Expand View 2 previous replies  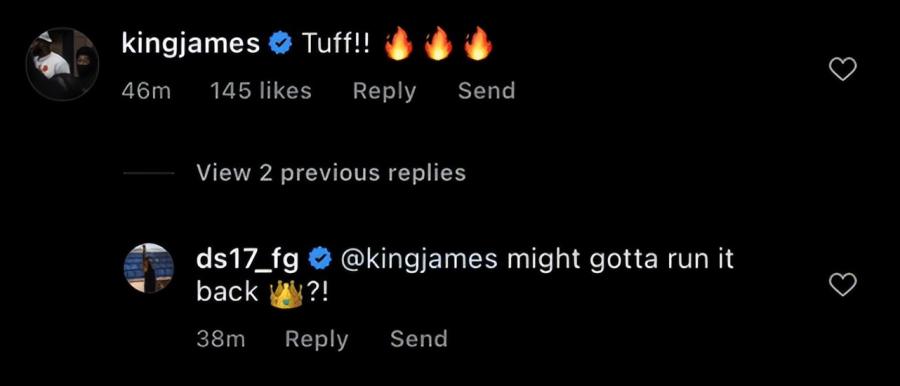pyautogui.click(x=331, y=172)
